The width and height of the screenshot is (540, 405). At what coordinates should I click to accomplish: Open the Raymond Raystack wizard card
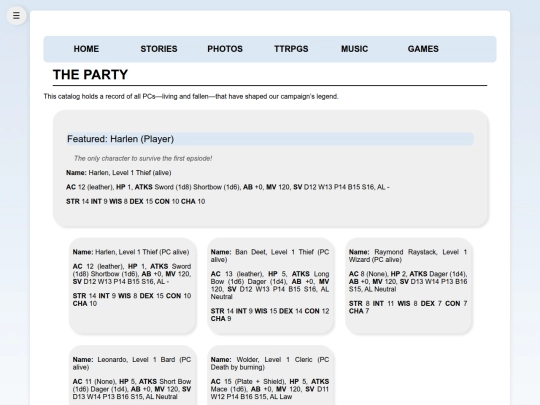(x=408, y=286)
